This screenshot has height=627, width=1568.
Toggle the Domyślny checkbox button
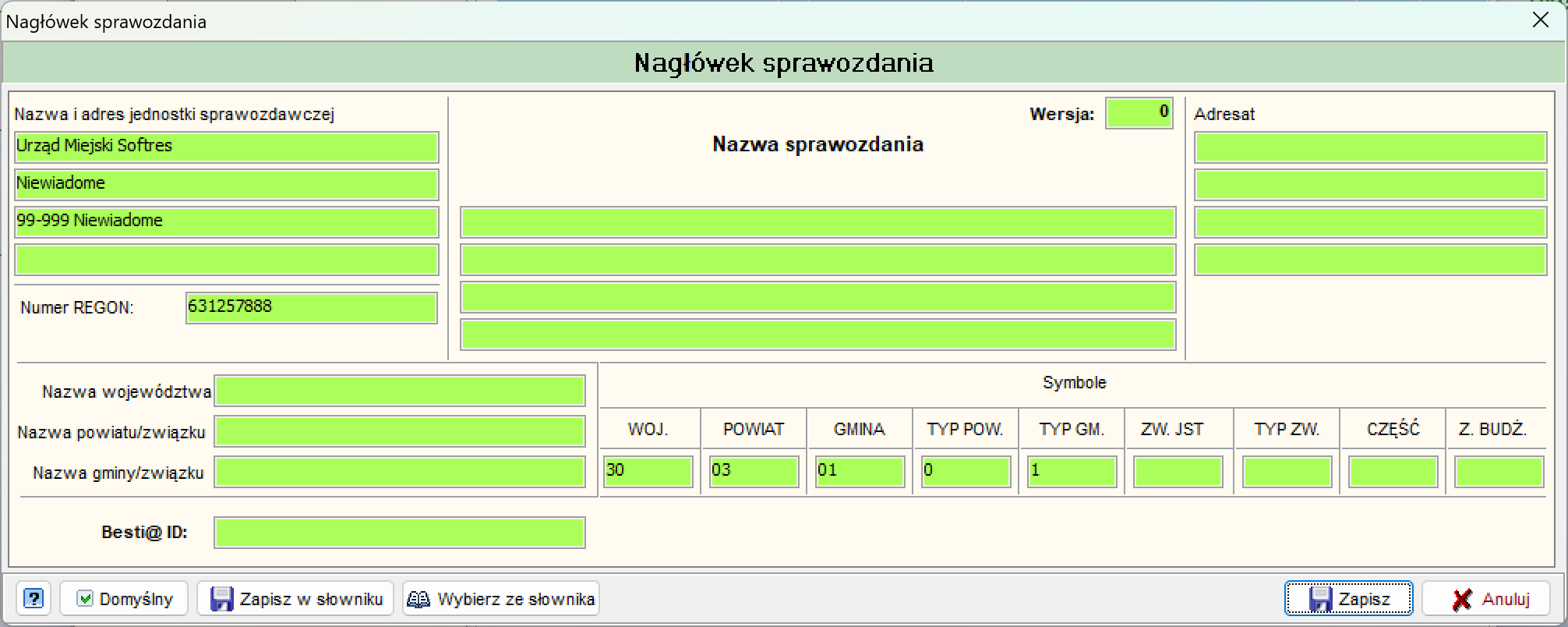click(x=124, y=599)
